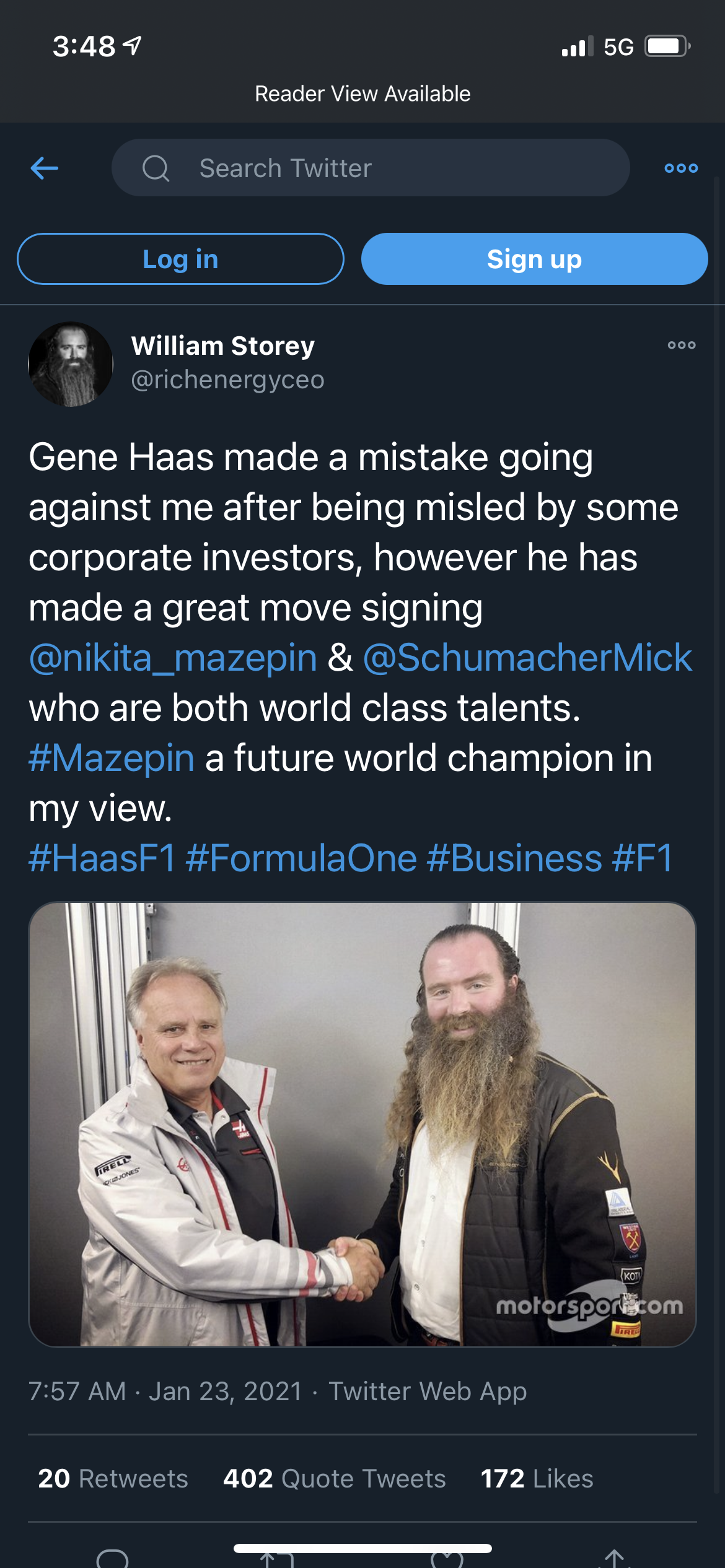
Task: Tap the retweet icon below the tweet
Action: [276, 1561]
